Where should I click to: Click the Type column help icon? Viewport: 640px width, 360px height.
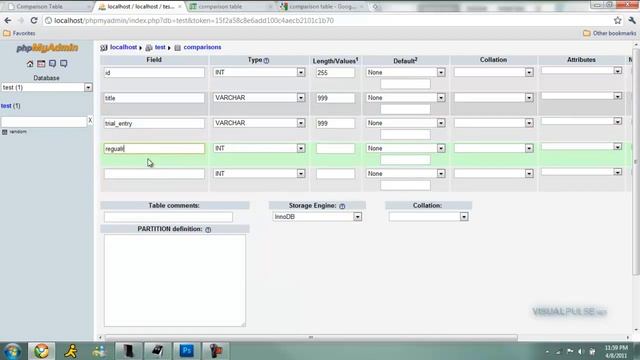click(267, 60)
